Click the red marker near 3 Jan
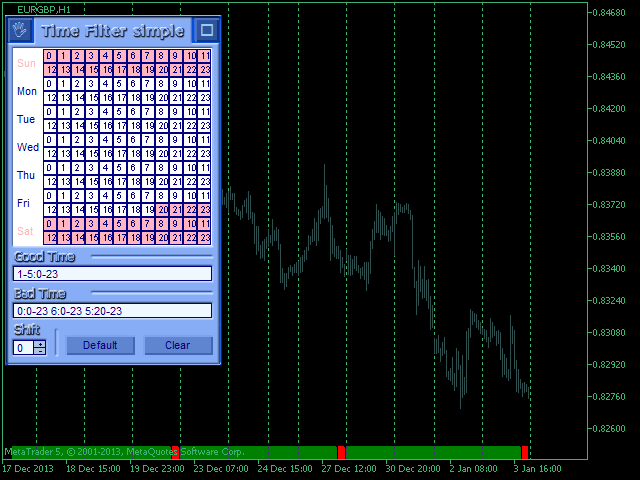The width and height of the screenshot is (640, 480). 525,452
